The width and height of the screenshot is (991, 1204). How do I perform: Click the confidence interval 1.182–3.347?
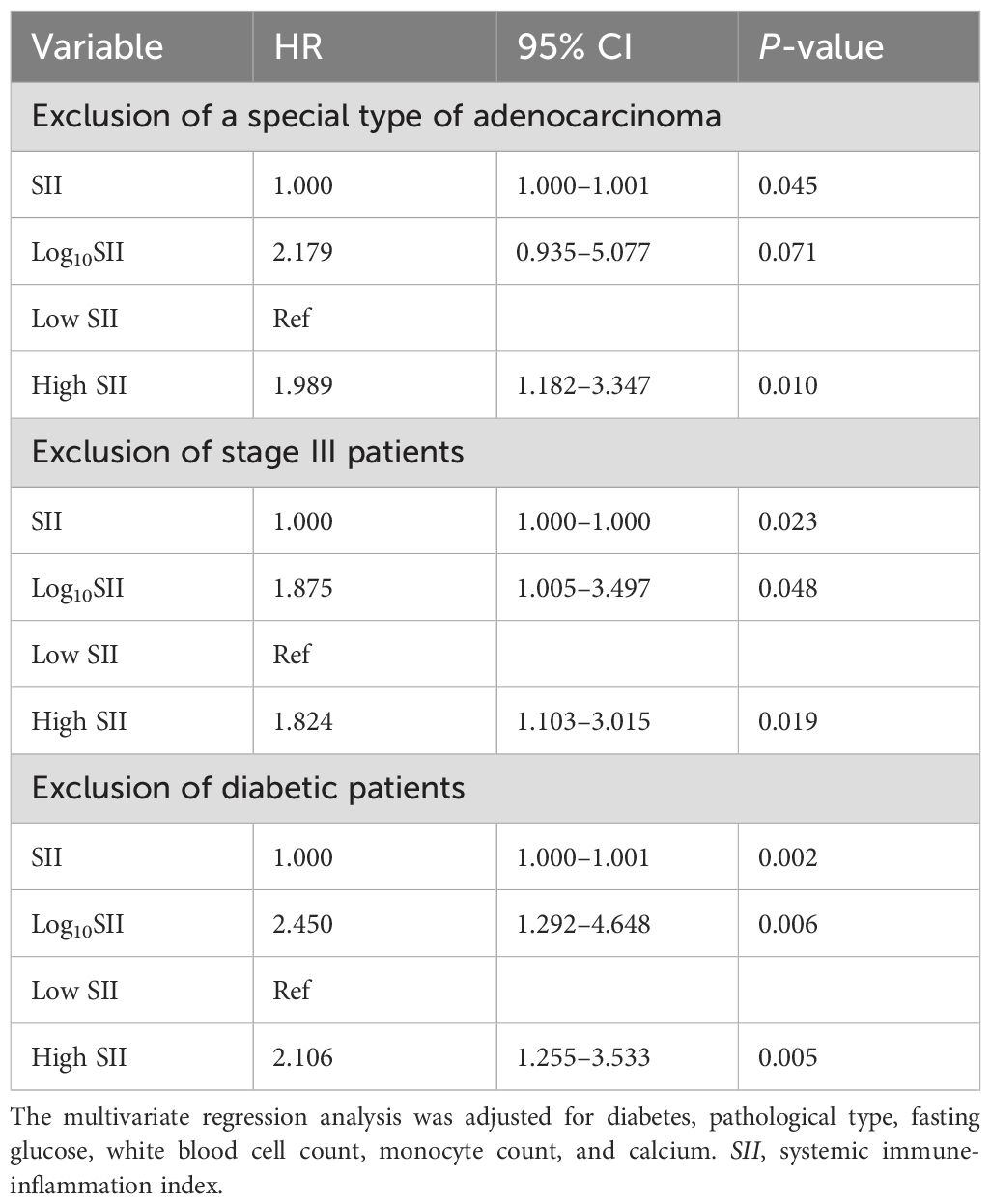pyautogui.click(x=583, y=385)
